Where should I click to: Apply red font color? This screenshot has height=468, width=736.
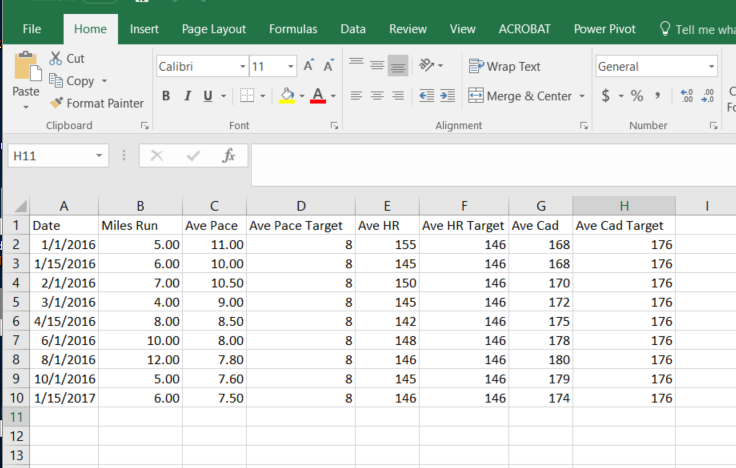point(318,95)
